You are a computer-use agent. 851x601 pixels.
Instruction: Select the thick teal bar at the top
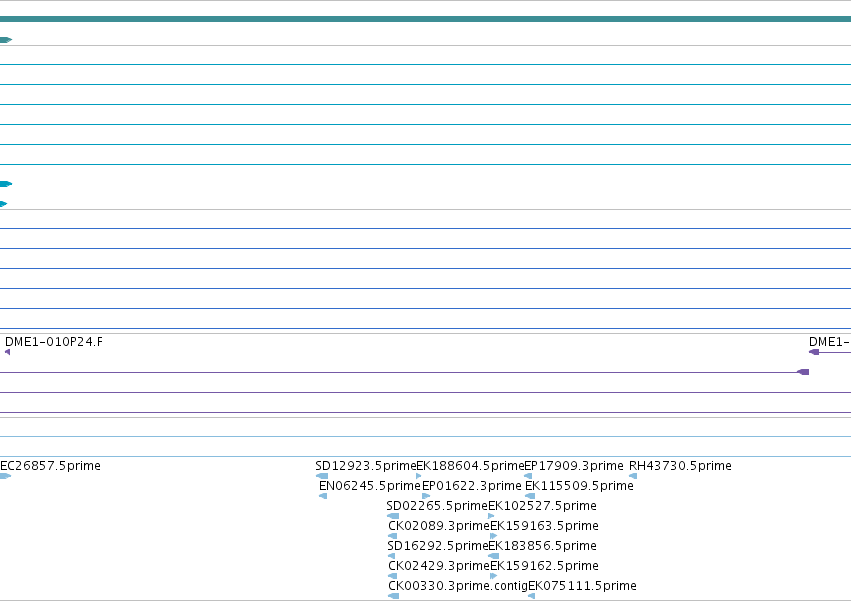tap(426, 19)
